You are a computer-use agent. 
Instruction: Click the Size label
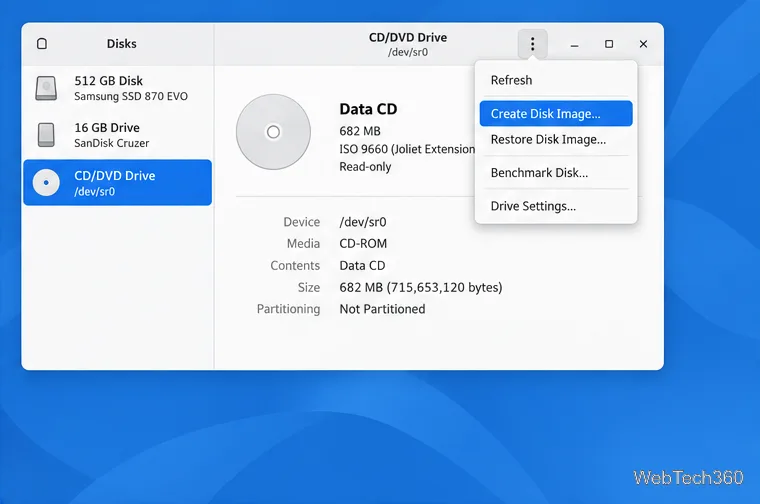pyautogui.click(x=309, y=287)
